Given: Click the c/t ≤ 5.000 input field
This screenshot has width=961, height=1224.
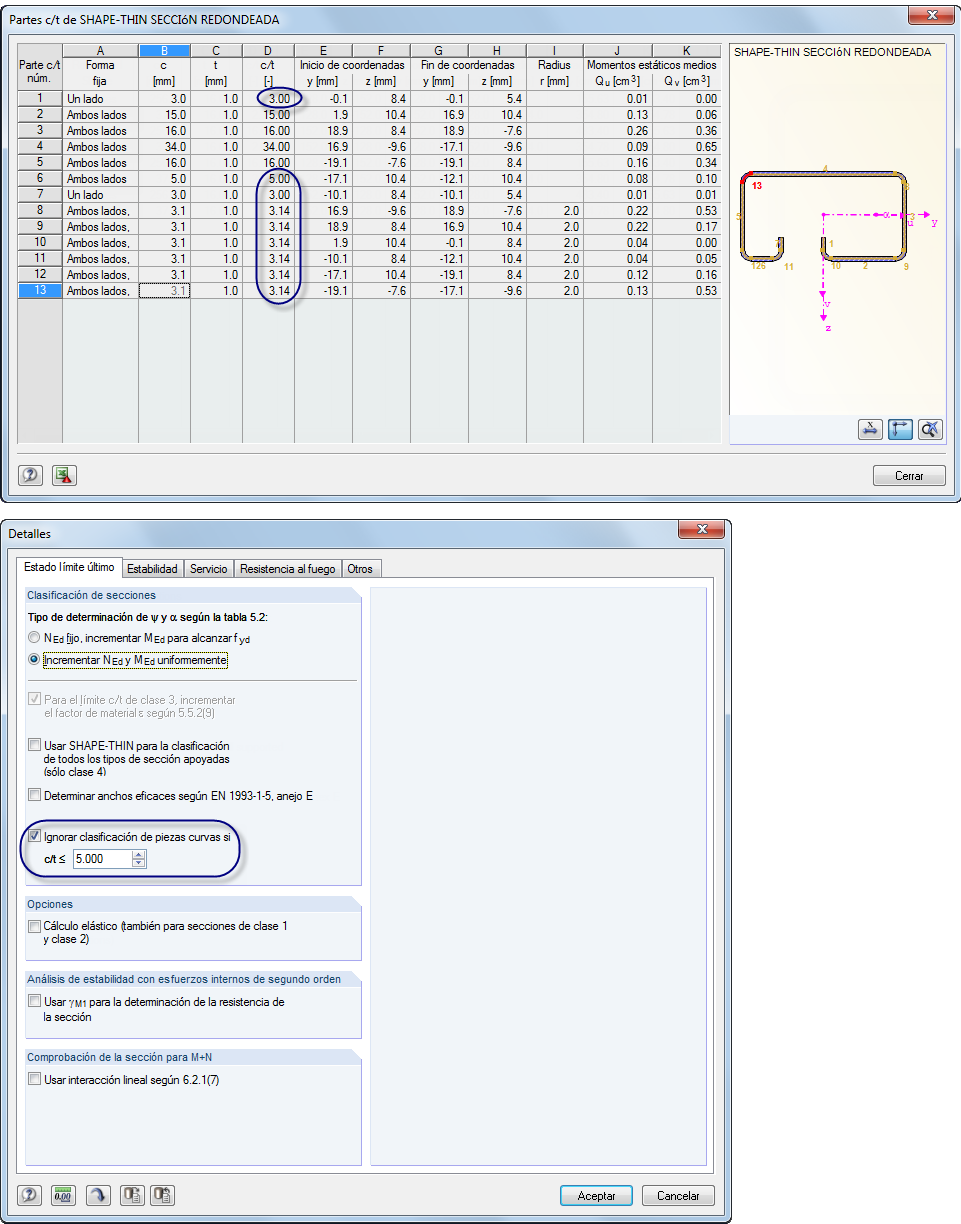Looking at the screenshot, I should coord(102,859).
